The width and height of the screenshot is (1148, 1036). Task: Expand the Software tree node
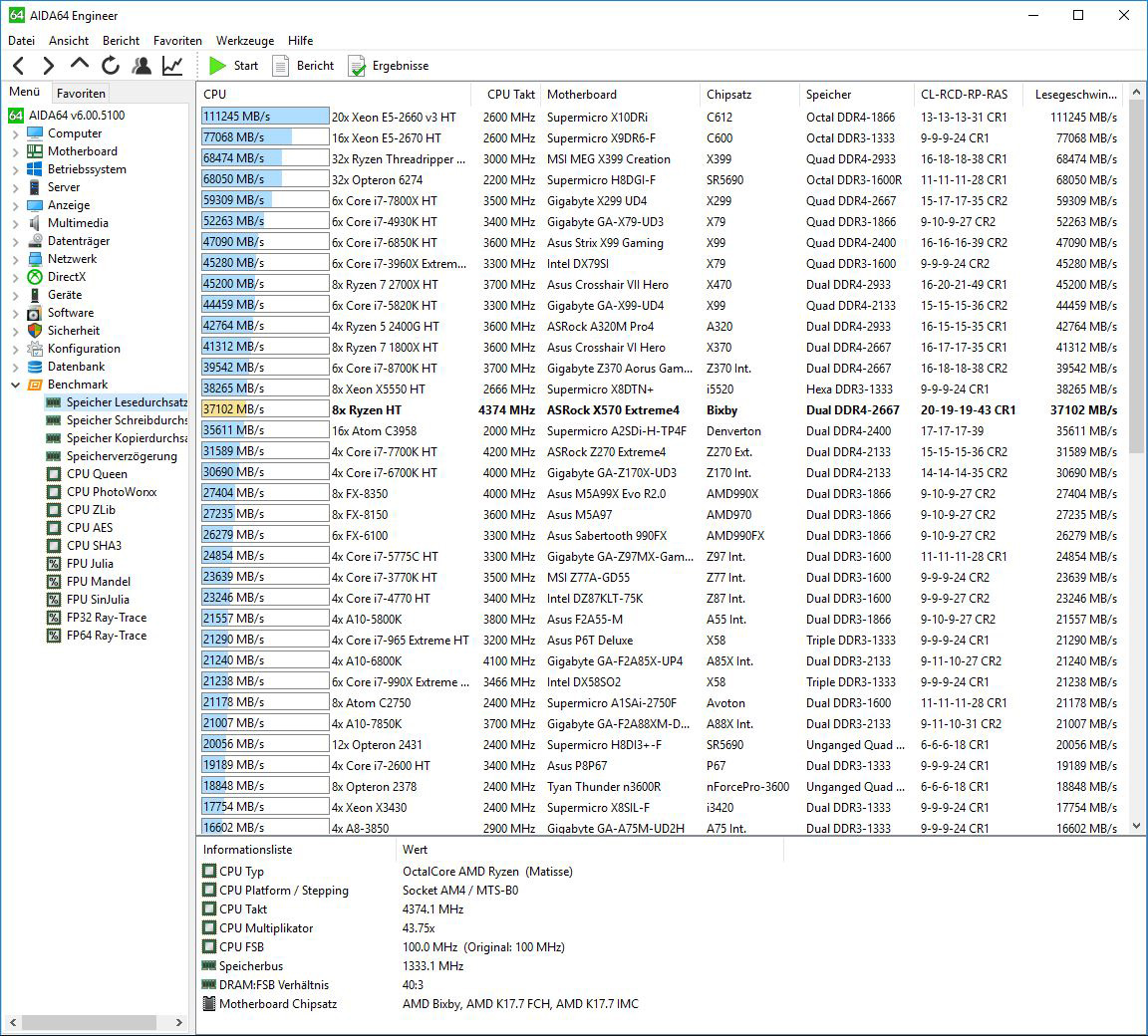(x=15, y=313)
